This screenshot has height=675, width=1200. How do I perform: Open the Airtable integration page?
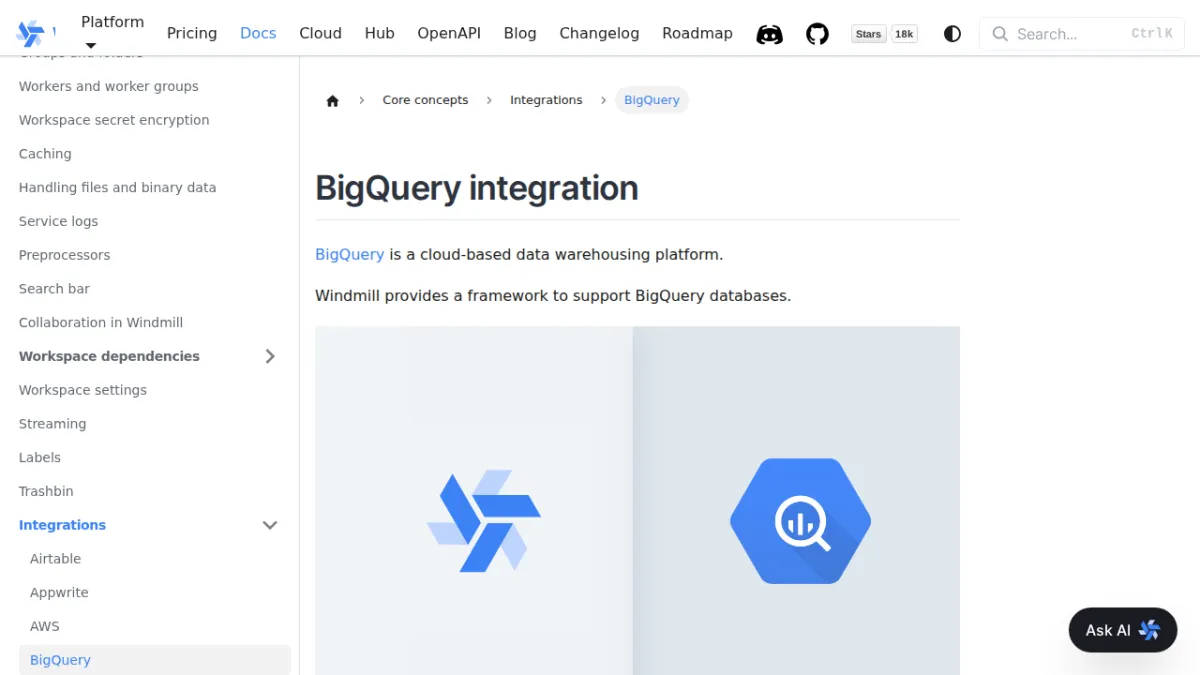(x=55, y=559)
